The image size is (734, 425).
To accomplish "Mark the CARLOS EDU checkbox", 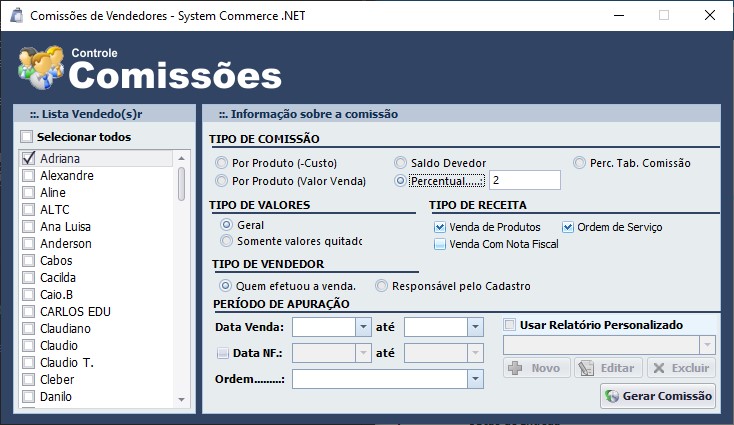I will tap(29, 311).
